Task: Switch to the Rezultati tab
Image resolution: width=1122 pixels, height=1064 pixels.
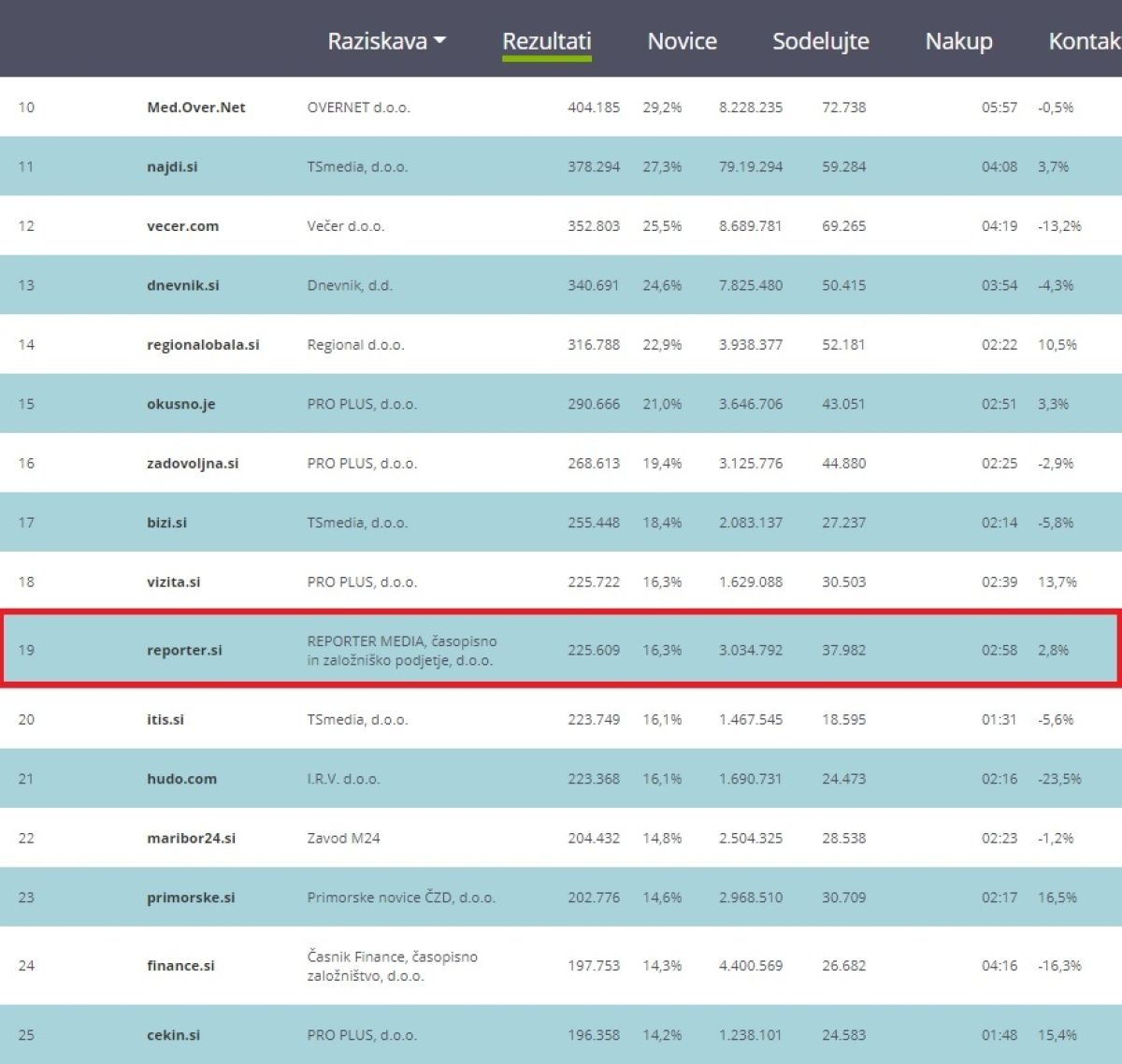Action: pos(546,41)
